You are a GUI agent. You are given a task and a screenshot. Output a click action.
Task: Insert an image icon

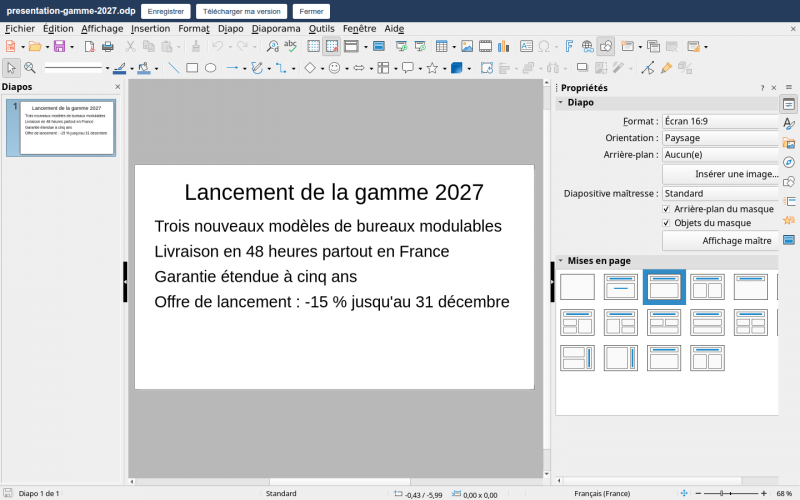[467, 46]
